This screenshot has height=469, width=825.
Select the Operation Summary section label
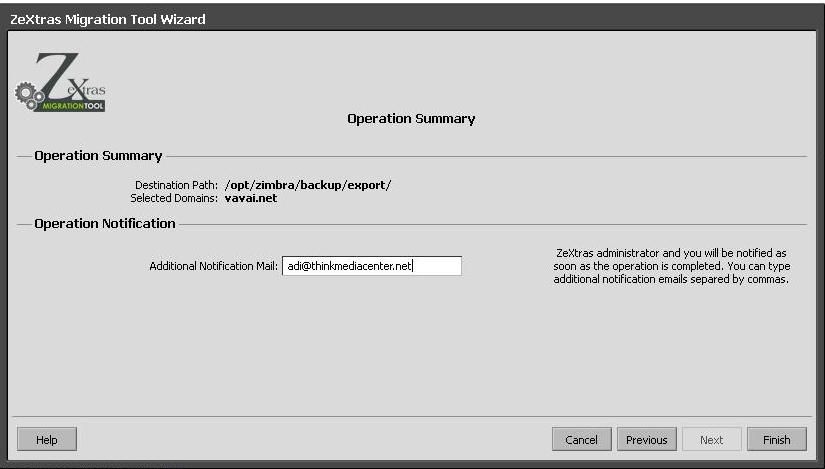[98, 156]
